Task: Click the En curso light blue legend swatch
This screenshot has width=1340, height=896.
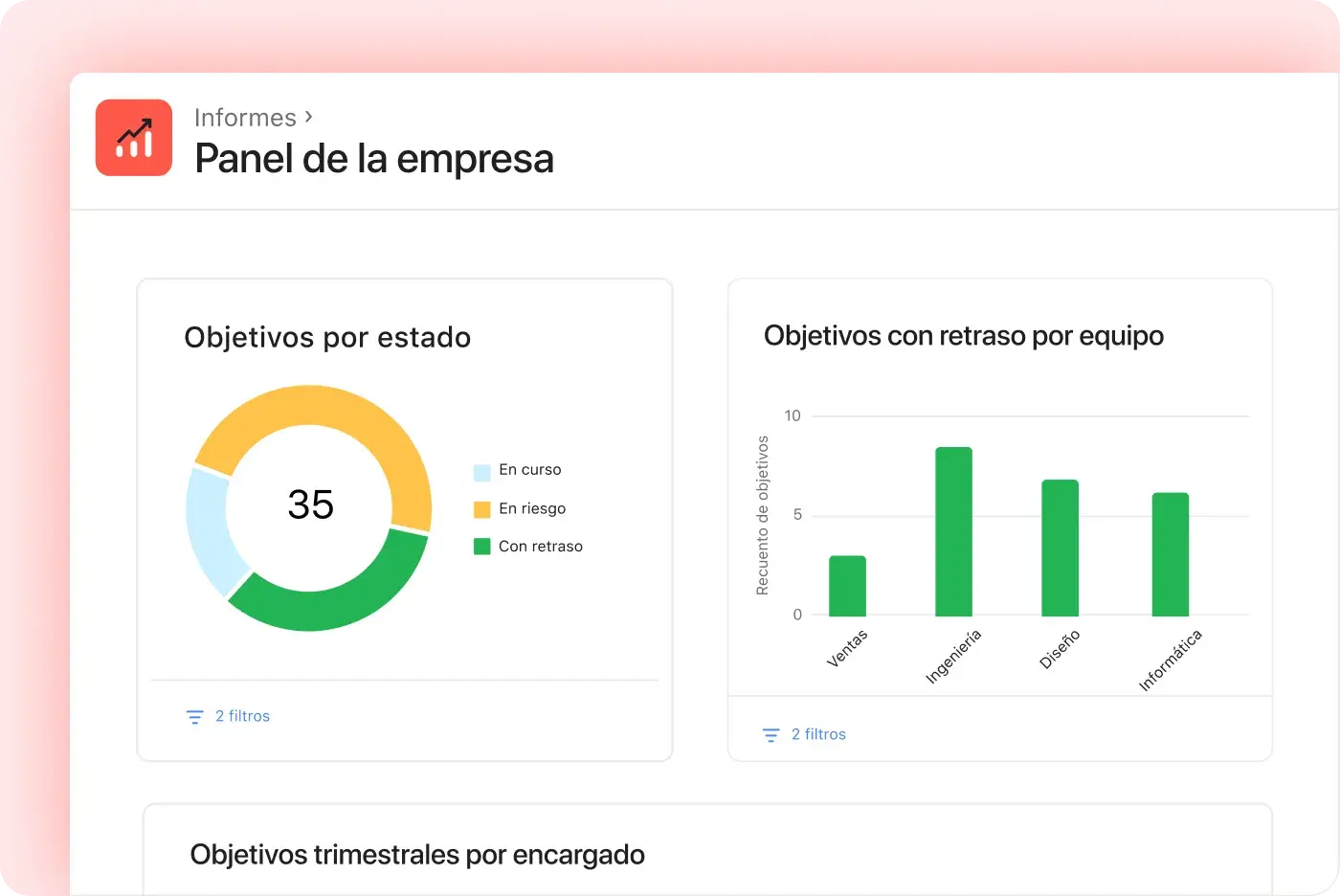Action: pyautogui.click(x=482, y=472)
